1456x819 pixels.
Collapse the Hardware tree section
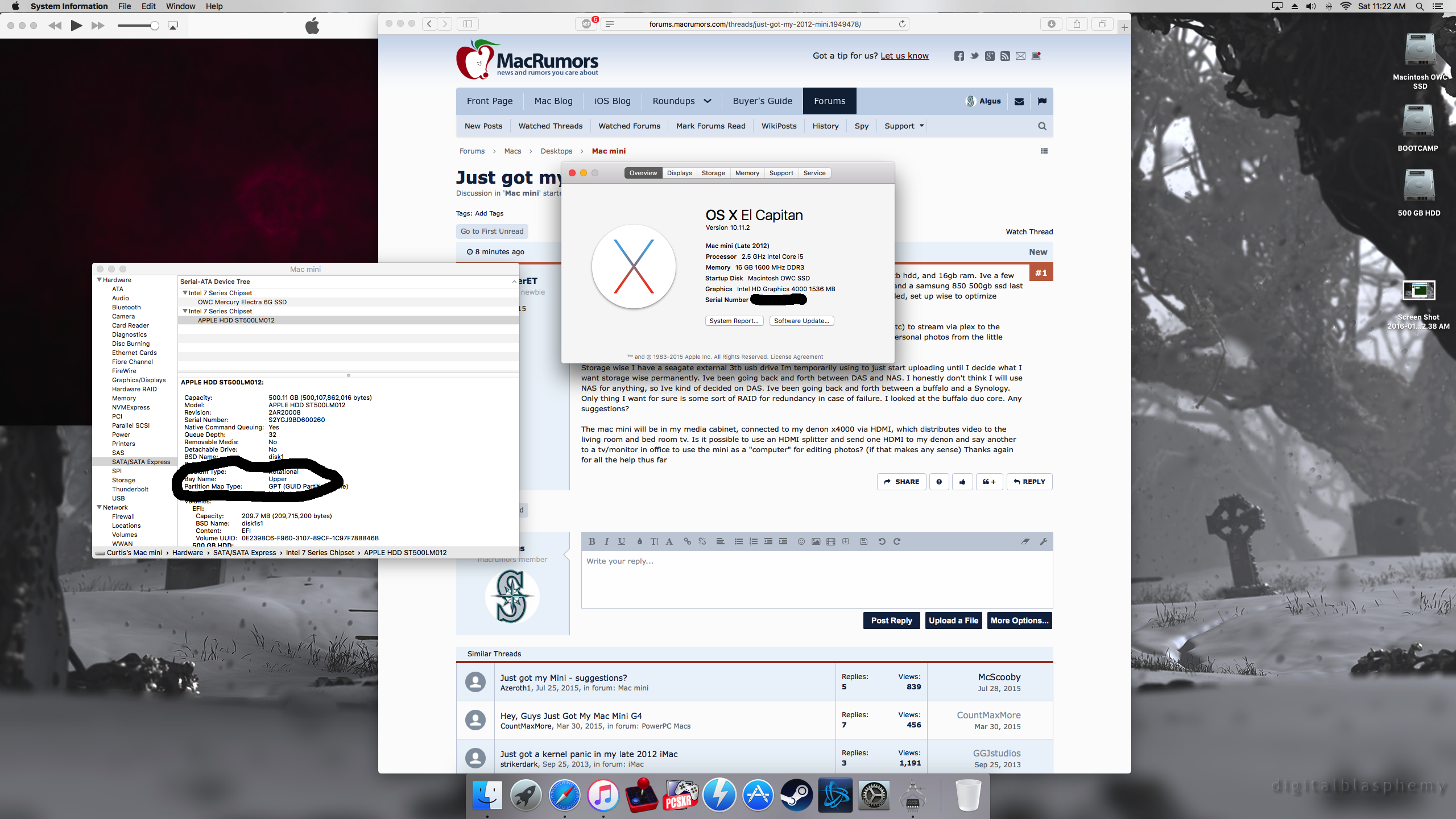100,280
